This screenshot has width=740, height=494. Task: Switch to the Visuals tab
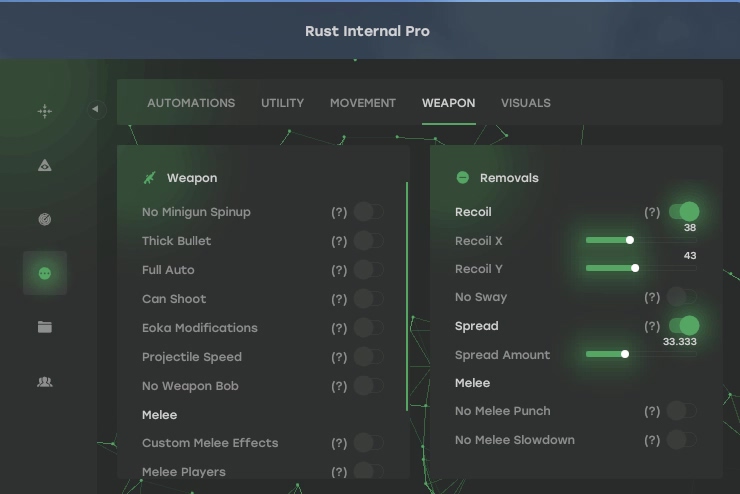pyautogui.click(x=526, y=103)
